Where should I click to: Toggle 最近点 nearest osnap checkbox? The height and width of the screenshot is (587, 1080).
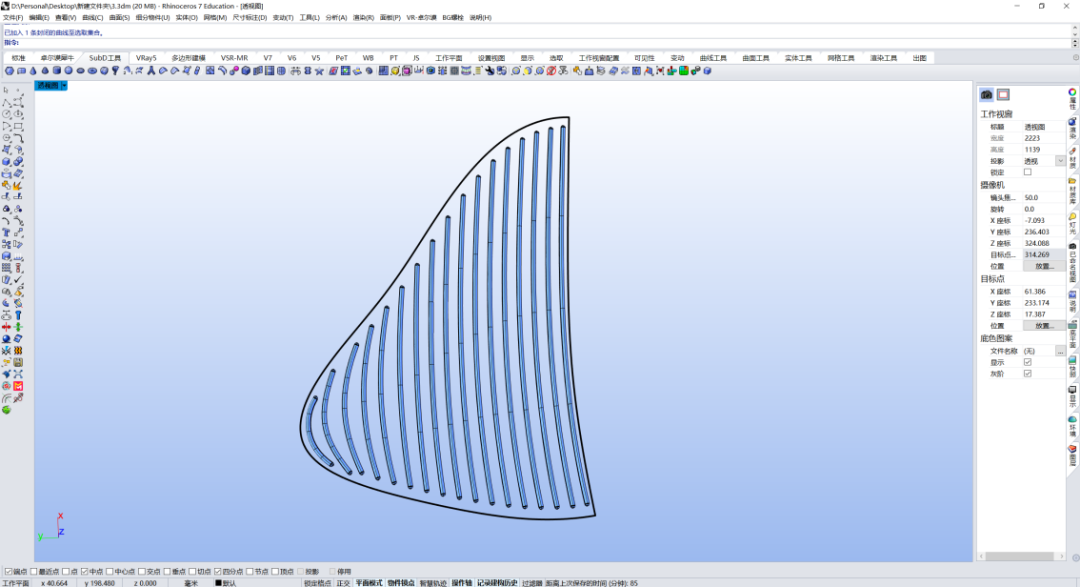point(33,571)
